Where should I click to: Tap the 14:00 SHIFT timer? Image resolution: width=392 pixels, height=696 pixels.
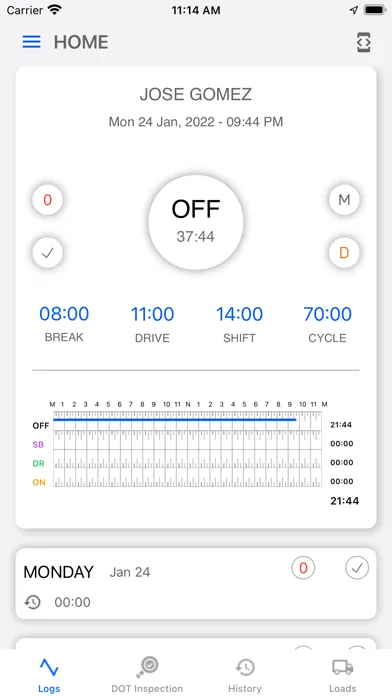[239, 324]
